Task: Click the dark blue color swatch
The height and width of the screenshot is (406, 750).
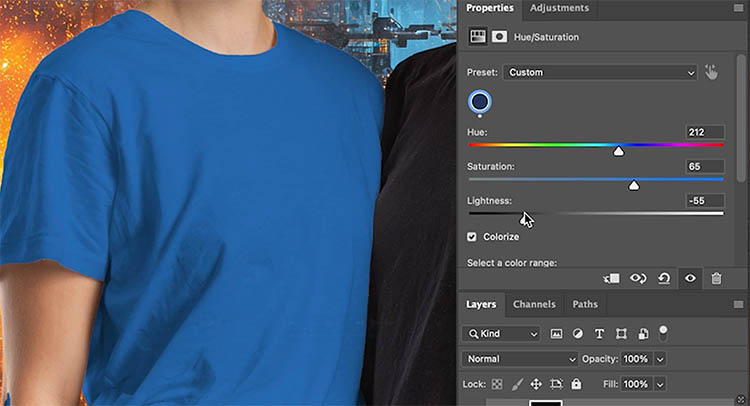Action: [x=479, y=102]
